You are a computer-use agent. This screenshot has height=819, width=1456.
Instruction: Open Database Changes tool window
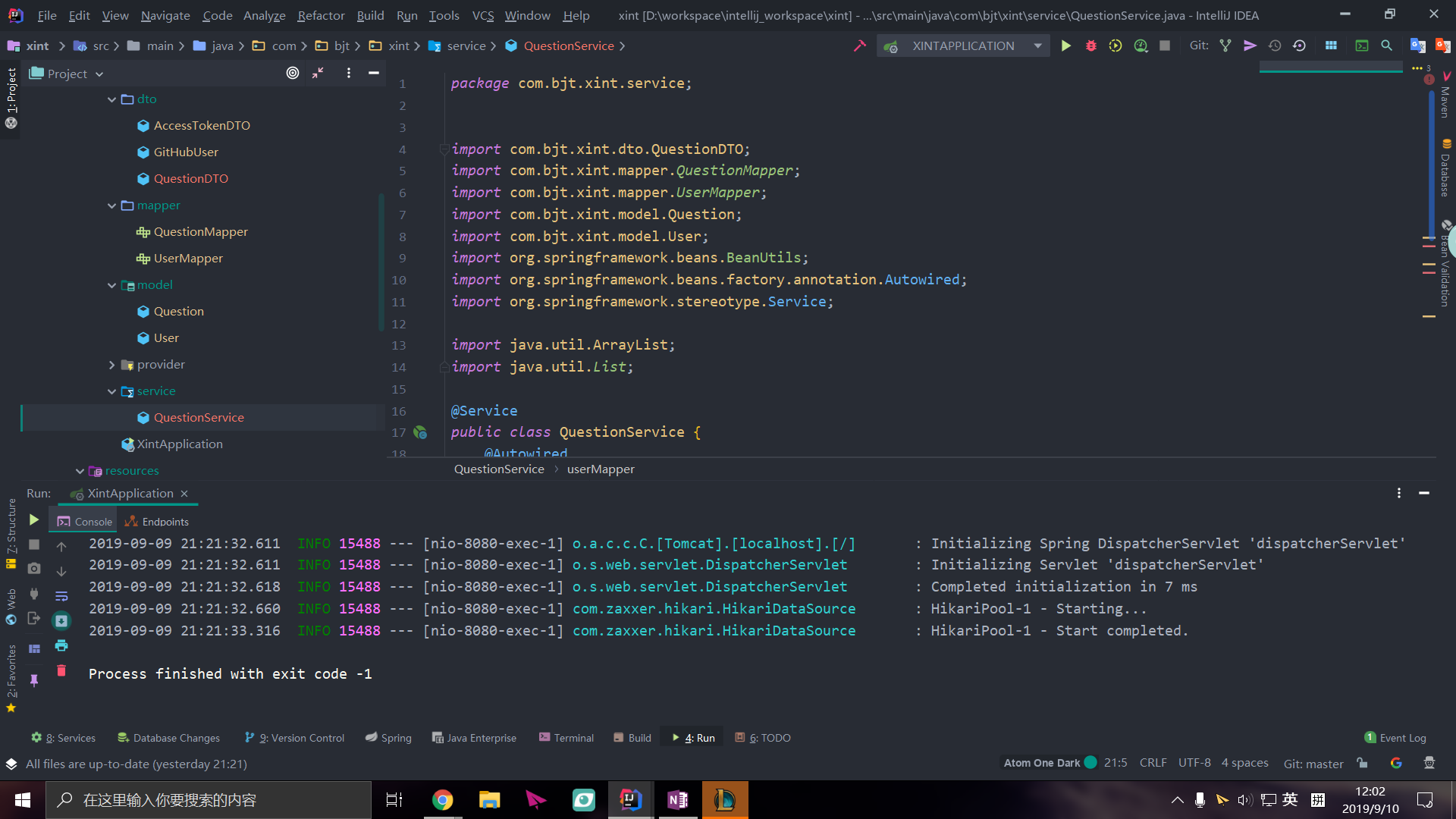pyautogui.click(x=168, y=738)
